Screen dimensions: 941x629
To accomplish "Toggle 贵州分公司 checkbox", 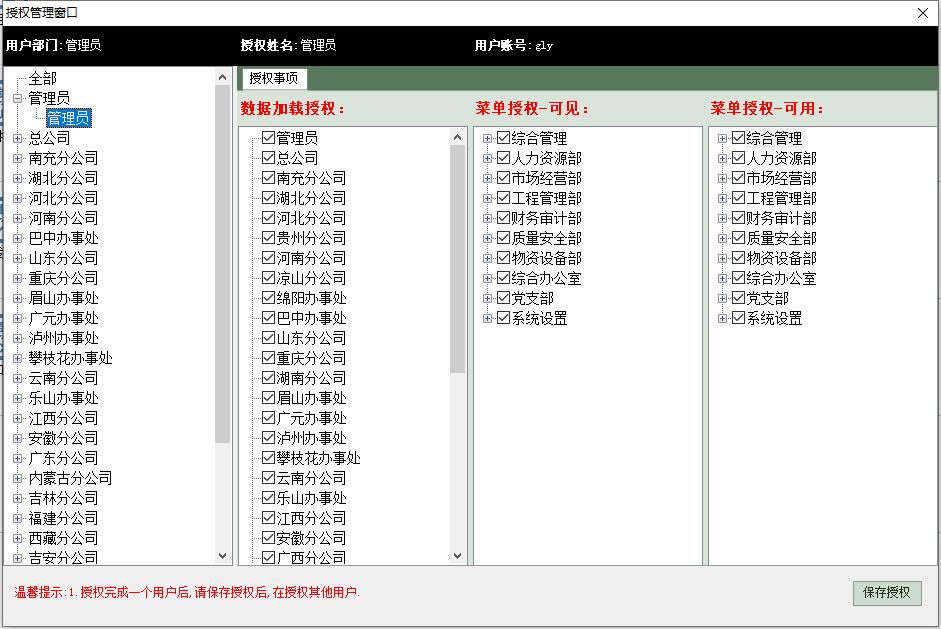I will [268, 238].
